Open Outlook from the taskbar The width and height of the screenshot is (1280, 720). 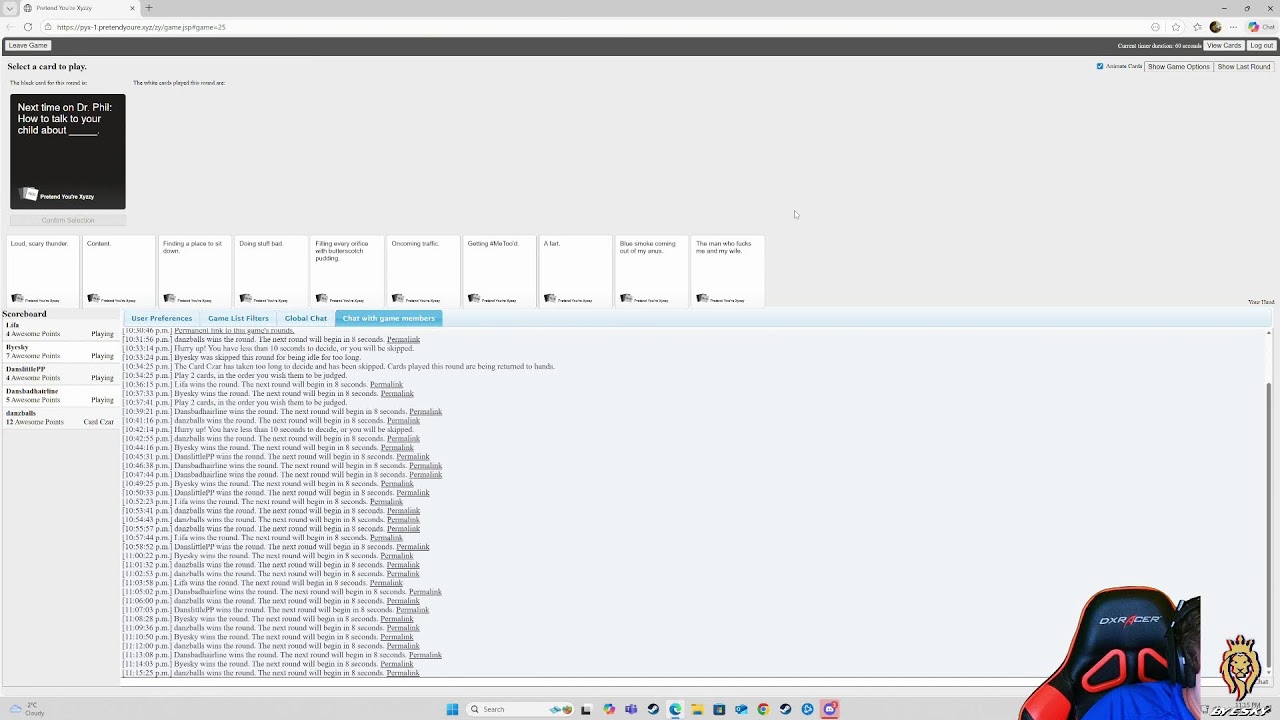click(x=741, y=709)
